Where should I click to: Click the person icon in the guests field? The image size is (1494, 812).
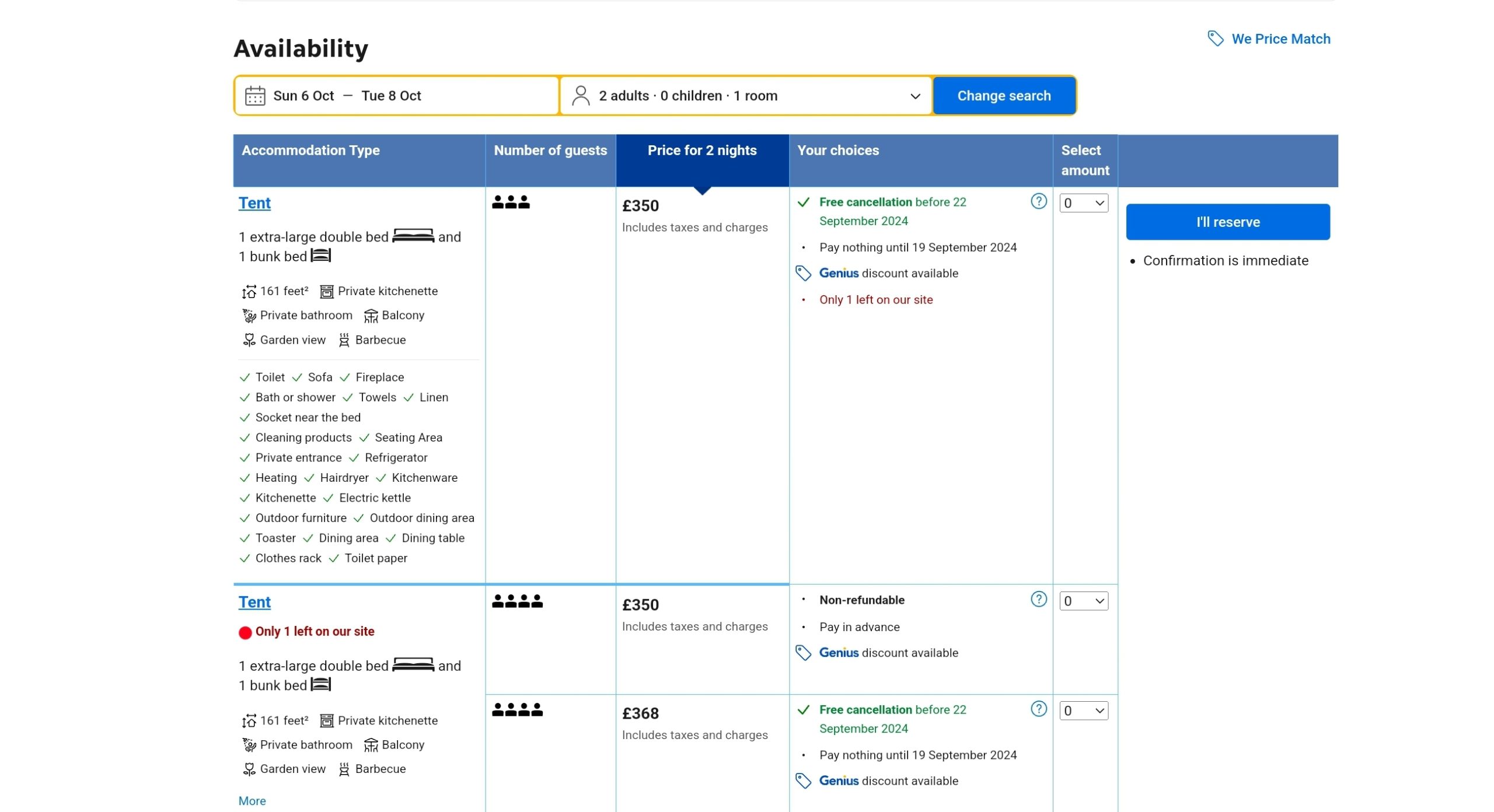581,96
